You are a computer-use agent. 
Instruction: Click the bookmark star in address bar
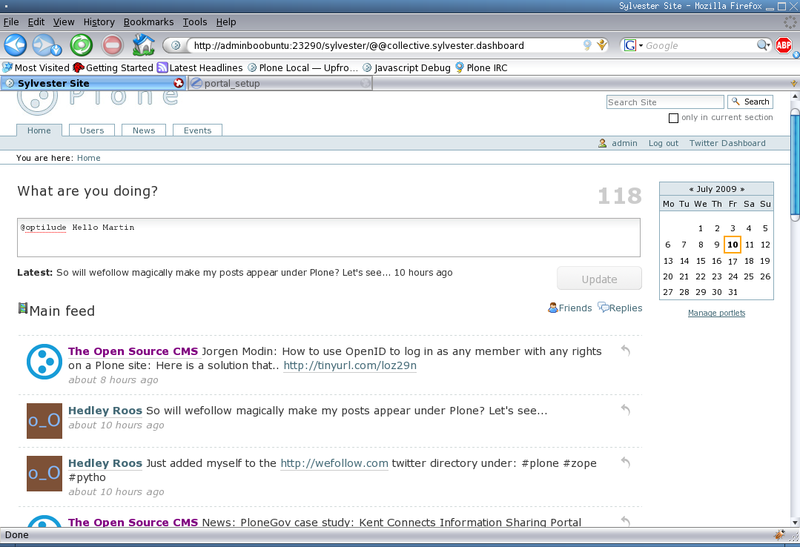[x=602, y=45]
